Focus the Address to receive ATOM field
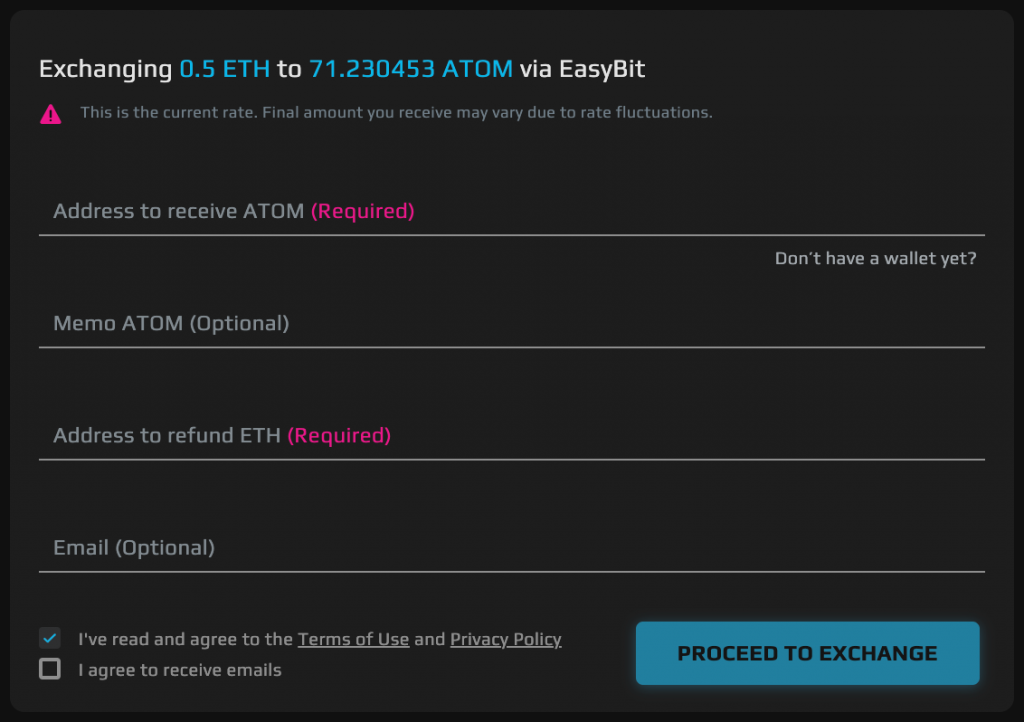 [511, 211]
